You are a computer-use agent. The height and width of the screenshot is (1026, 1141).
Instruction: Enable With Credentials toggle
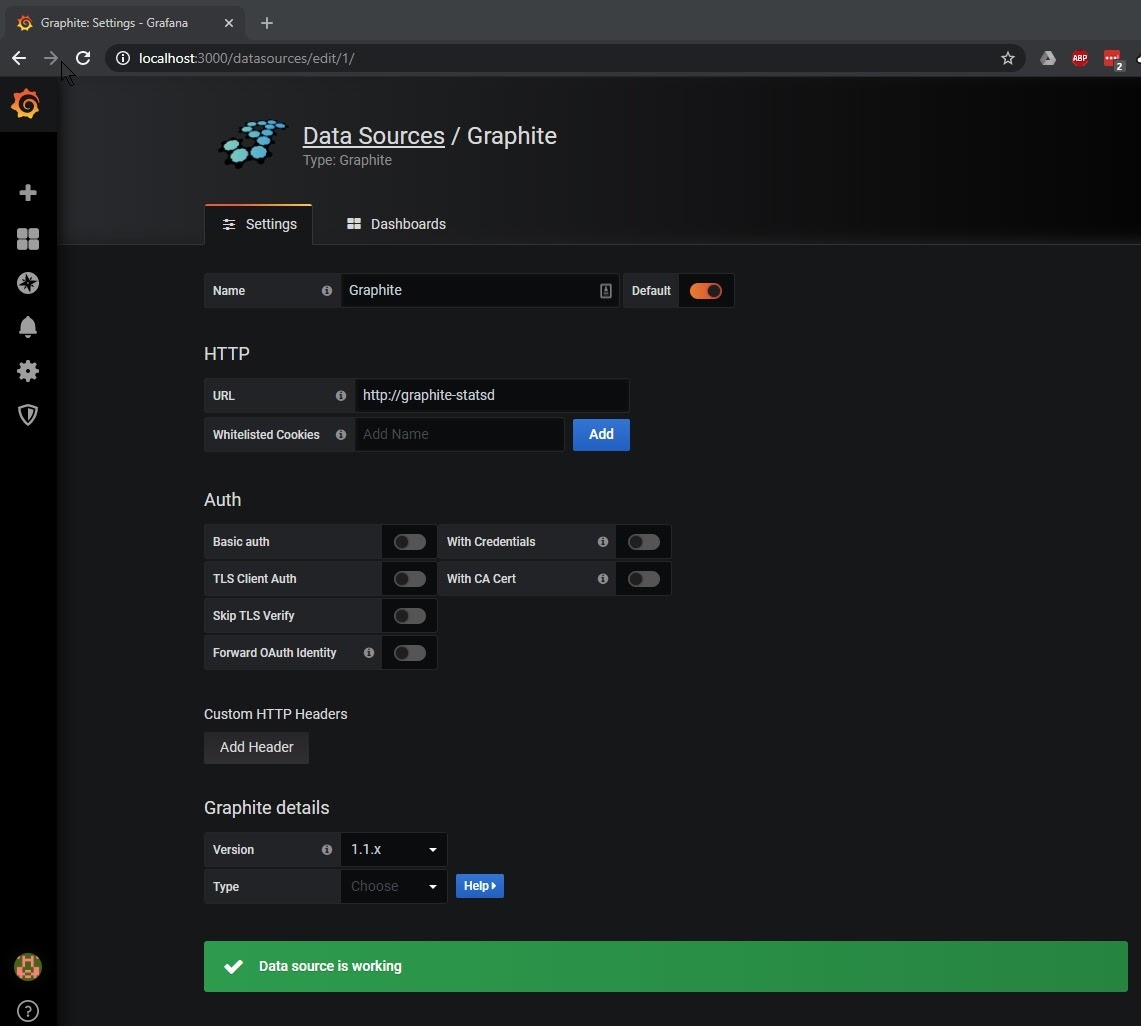coord(643,542)
